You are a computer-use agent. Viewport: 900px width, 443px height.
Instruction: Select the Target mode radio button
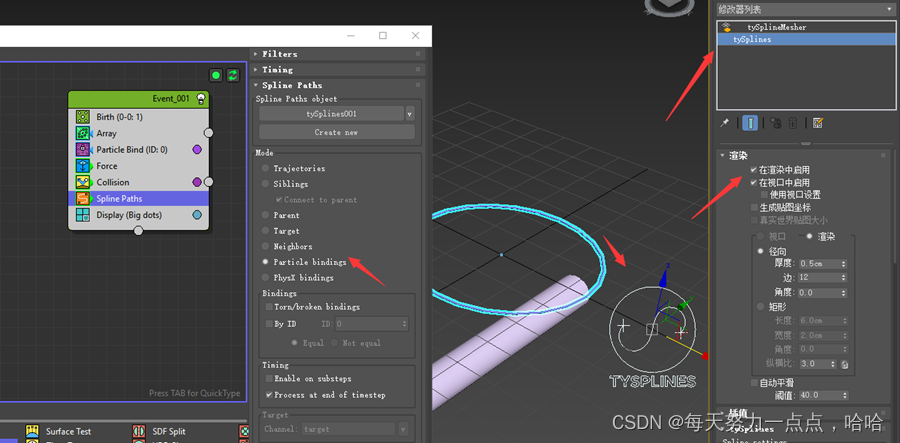coord(265,231)
